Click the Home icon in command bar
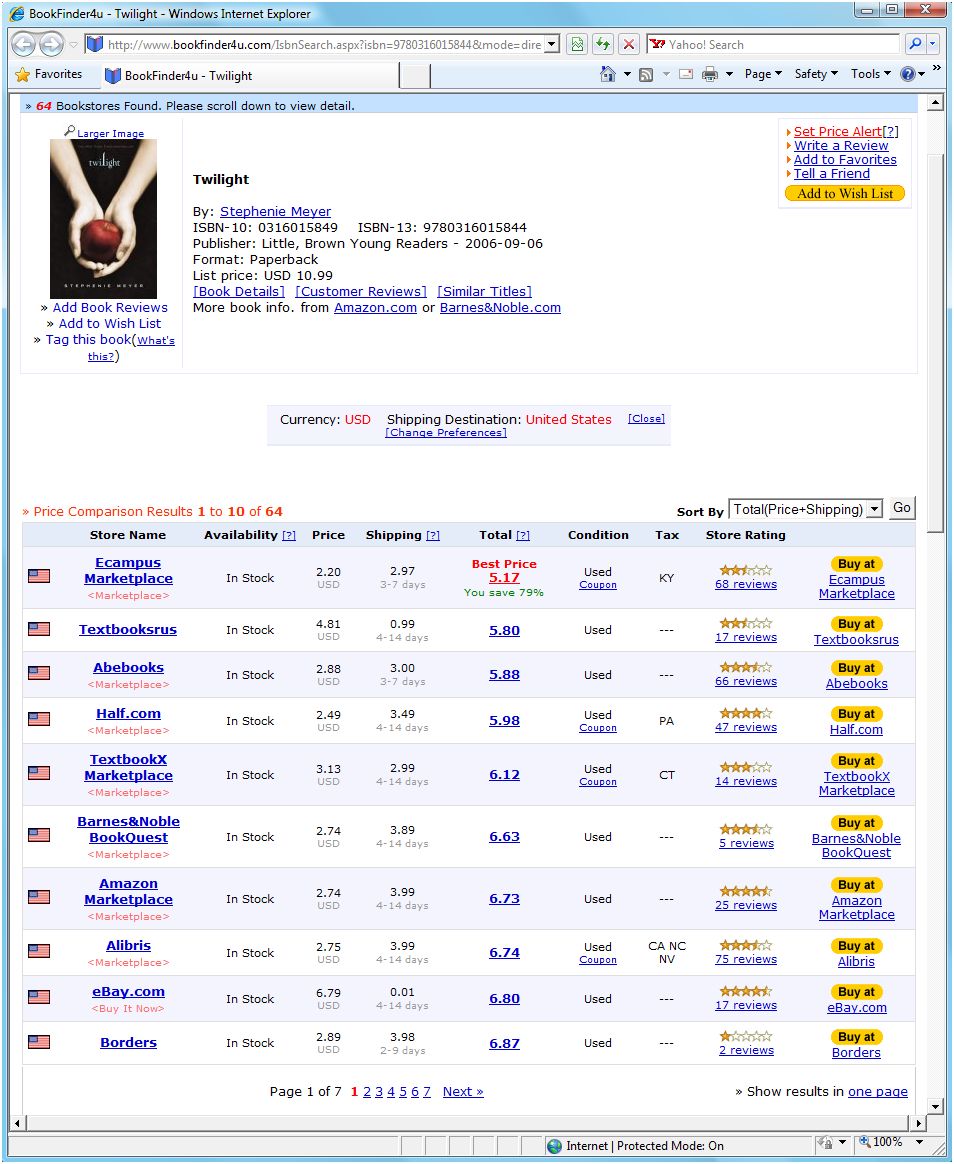This screenshot has height=1164, width=954. coord(608,73)
